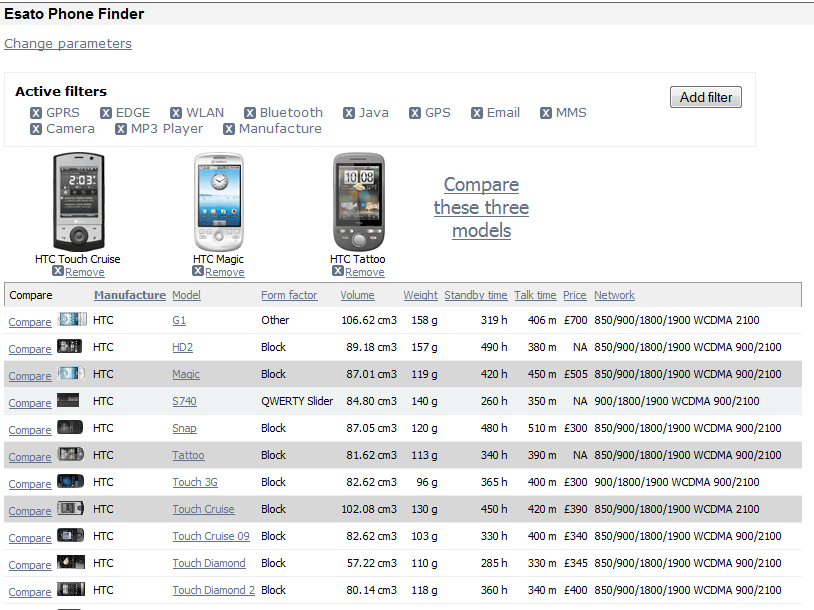Open the Magic model link in table
Image resolution: width=814 pixels, height=610 pixels.
(x=186, y=374)
